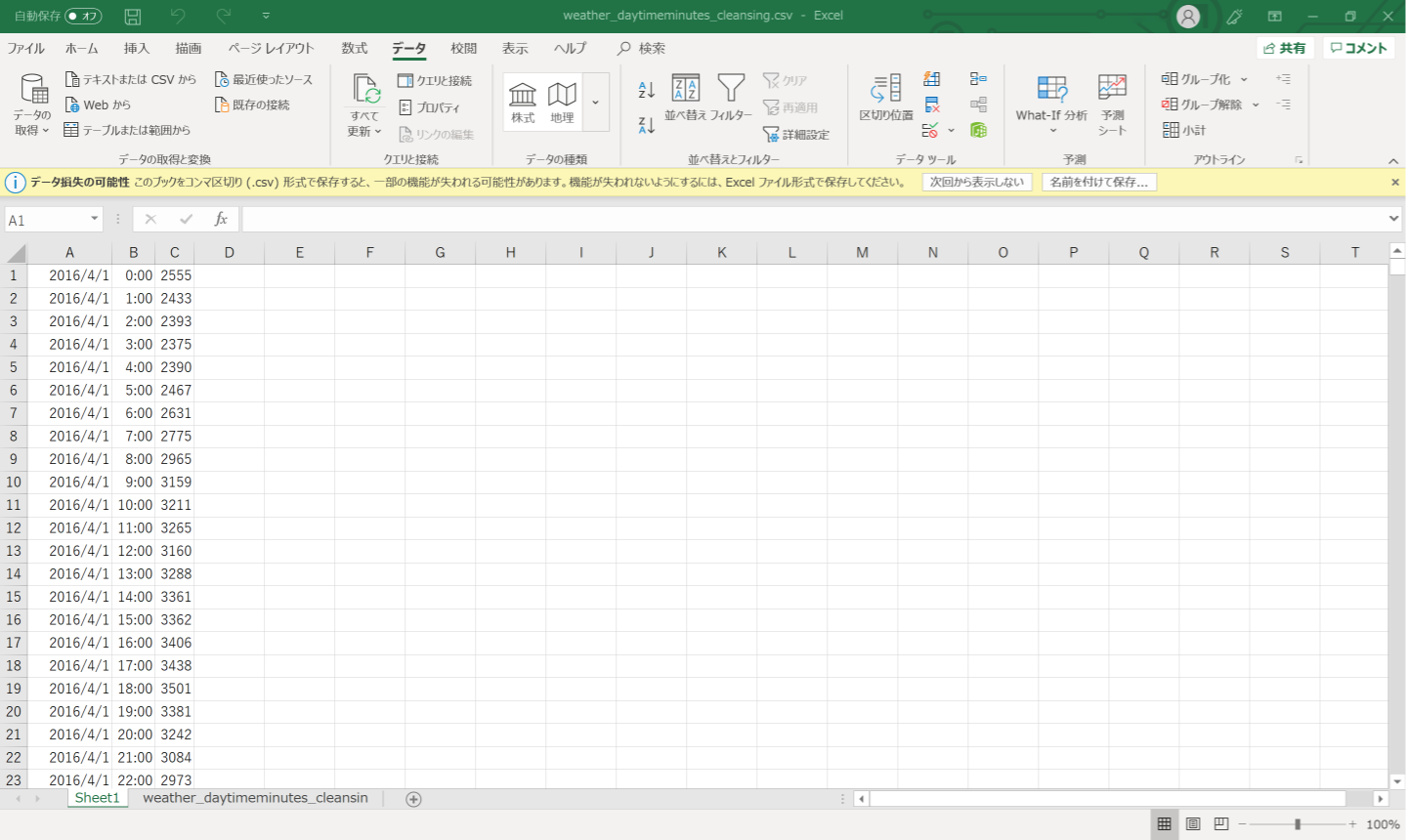The image size is (1406, 840).
Task: Switch to the ホーム tab
Action: (x=82, y=49)
